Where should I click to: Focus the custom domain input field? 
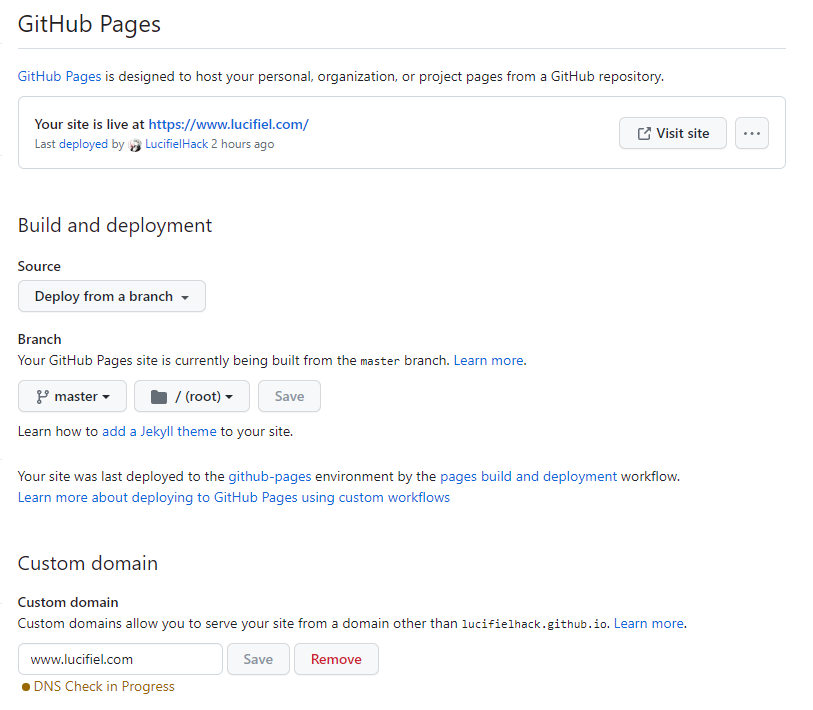[x=120, y=659]
